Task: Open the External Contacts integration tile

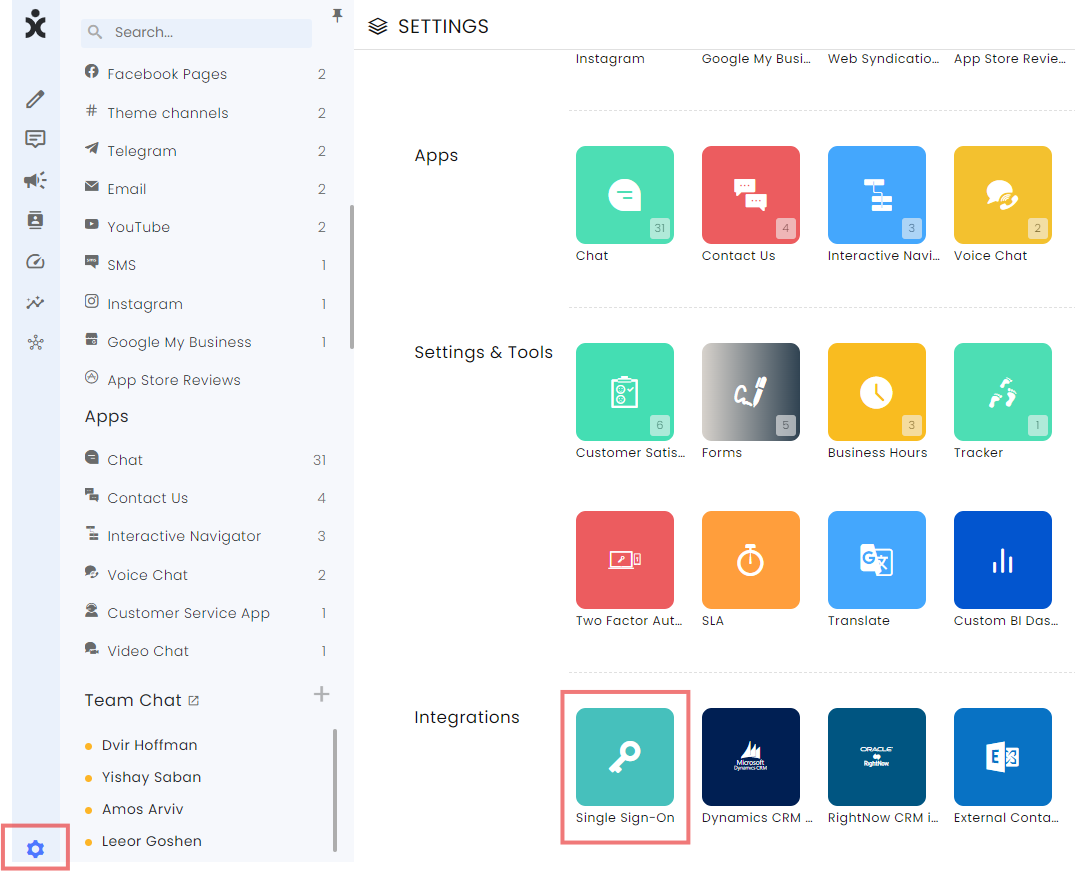Action: pyautogui.click(x=1002, y=756)
